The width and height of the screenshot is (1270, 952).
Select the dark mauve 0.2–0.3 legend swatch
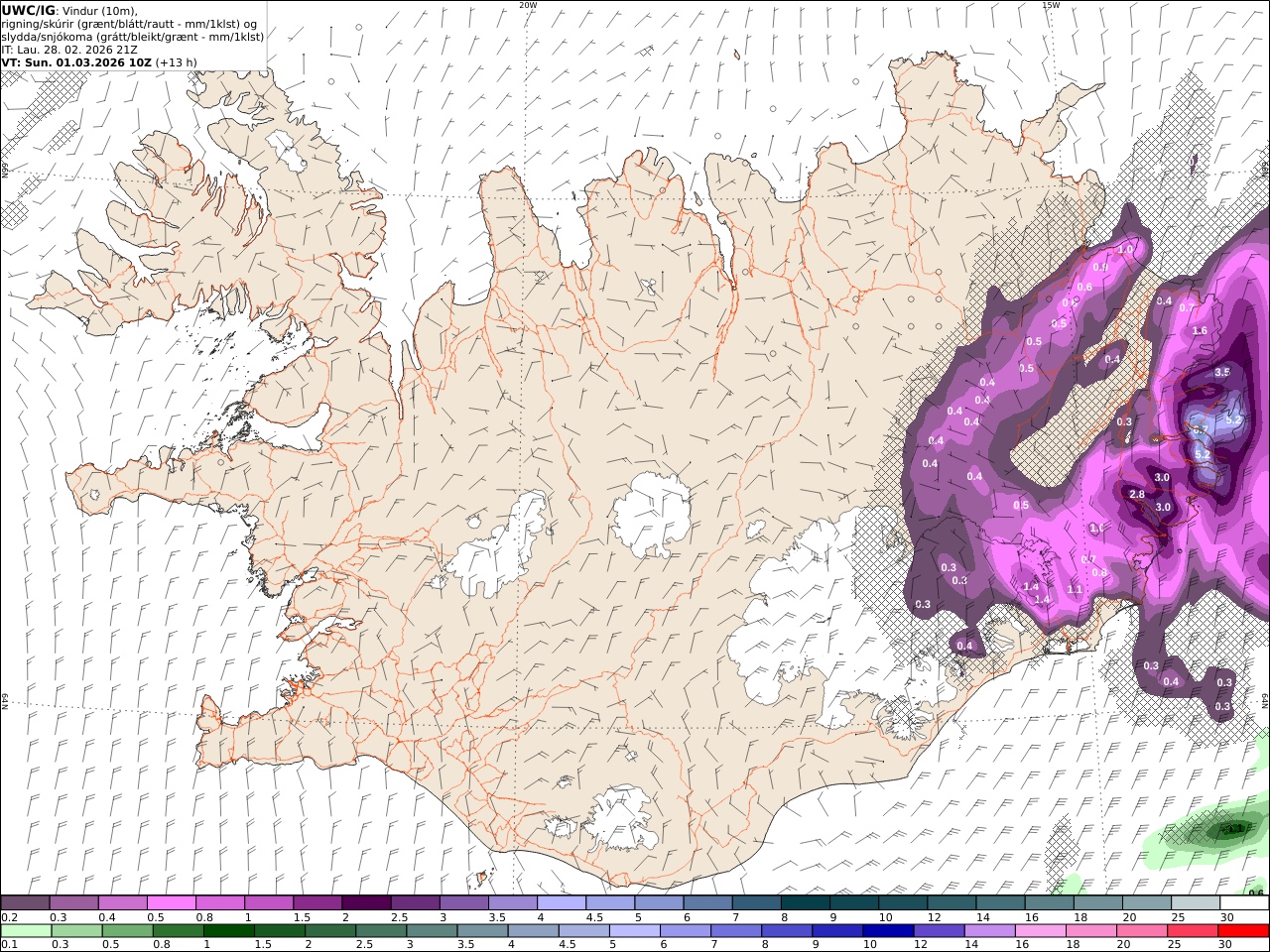point(25,902)
